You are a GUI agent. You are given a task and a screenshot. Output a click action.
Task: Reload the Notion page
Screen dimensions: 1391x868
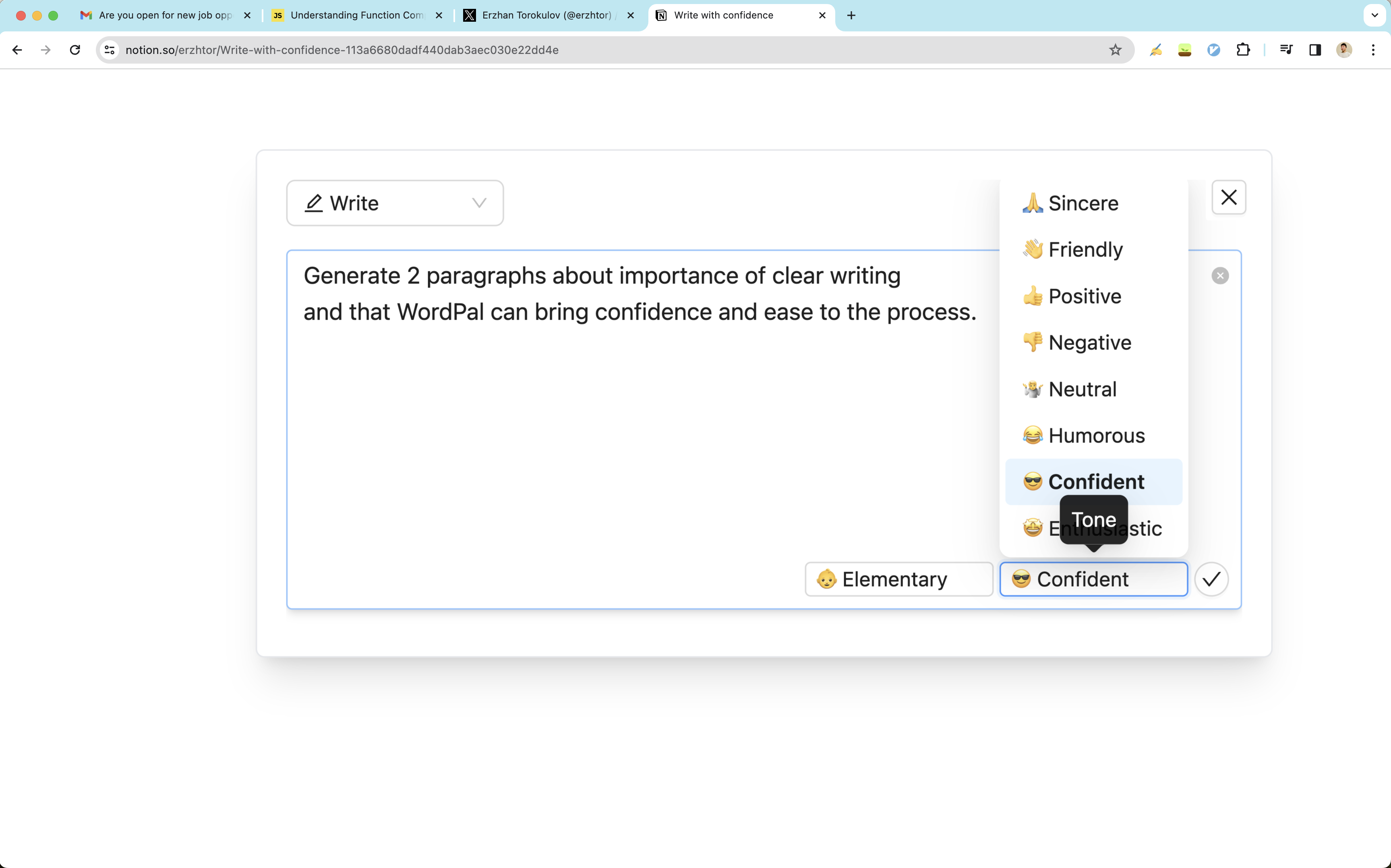point(75,50)
